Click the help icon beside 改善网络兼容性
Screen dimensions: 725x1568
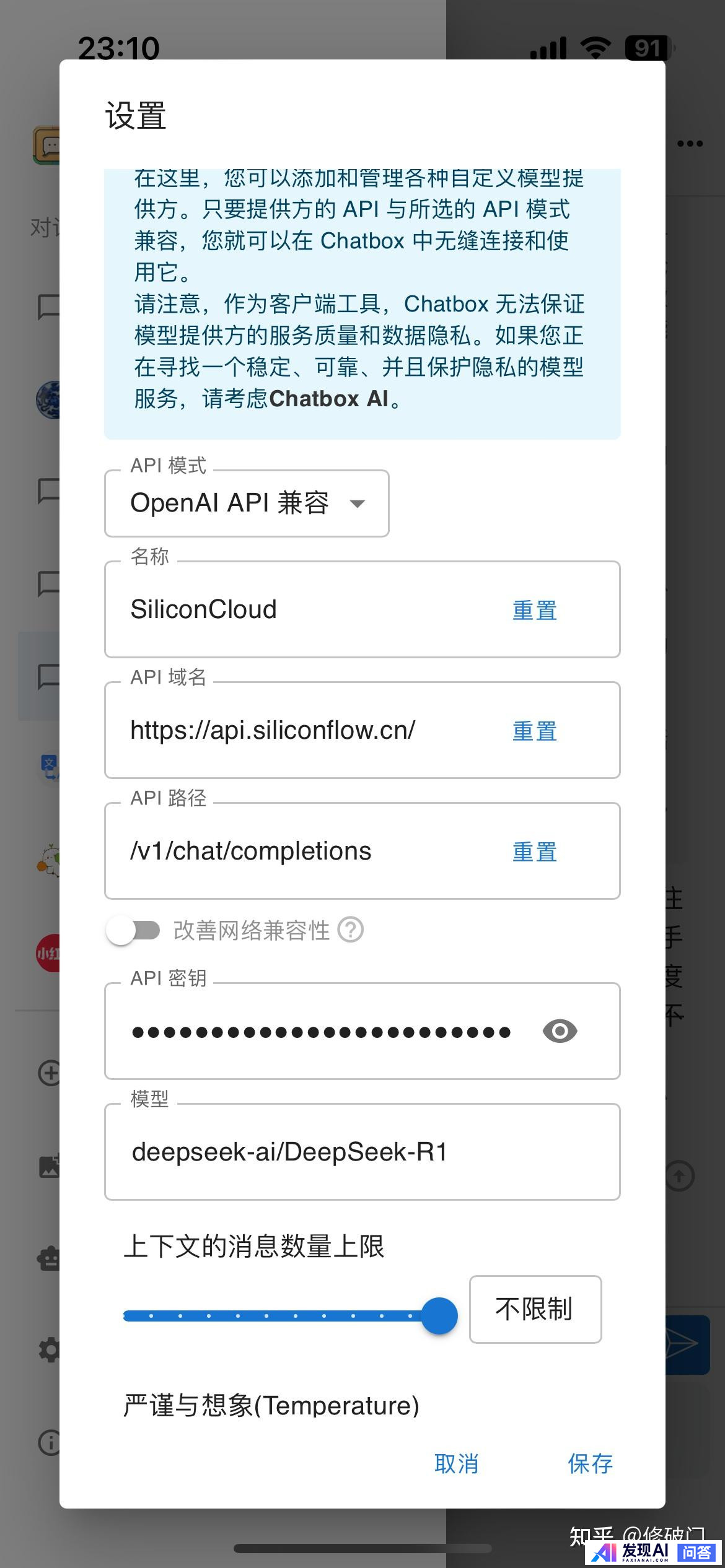click(351, 930)
